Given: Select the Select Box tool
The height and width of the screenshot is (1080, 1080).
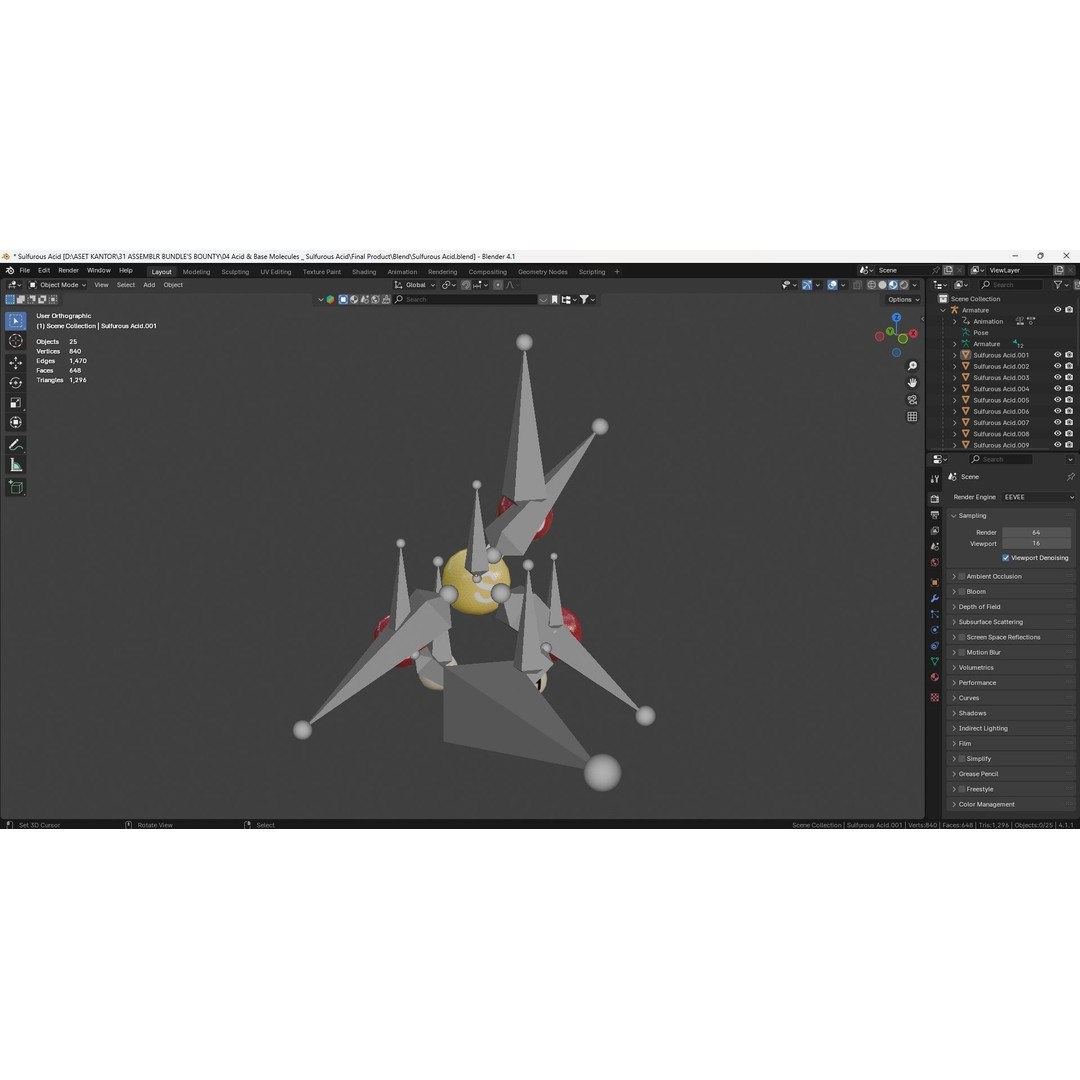Looking at the screenshot, I should (x=16, y=321).
